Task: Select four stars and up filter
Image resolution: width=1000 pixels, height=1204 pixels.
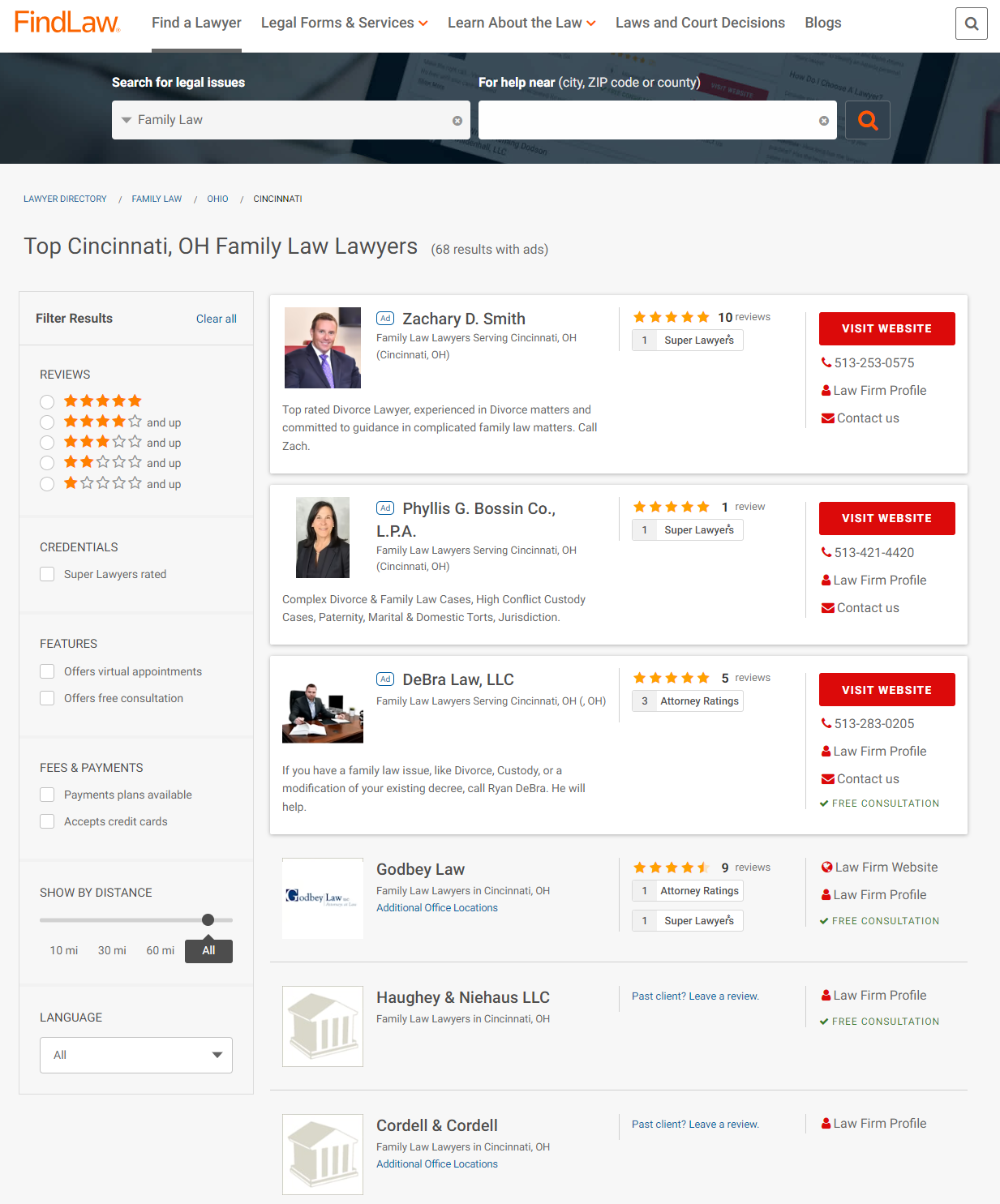Action: tap(47, 422)
